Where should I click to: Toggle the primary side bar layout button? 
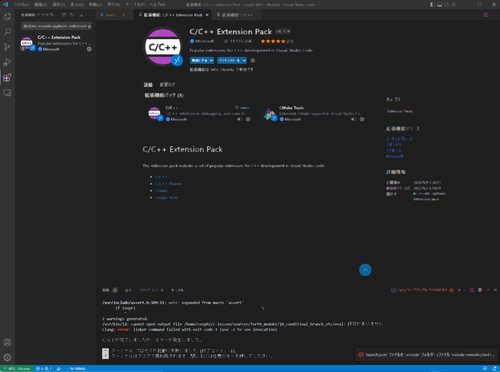(432, 5)
